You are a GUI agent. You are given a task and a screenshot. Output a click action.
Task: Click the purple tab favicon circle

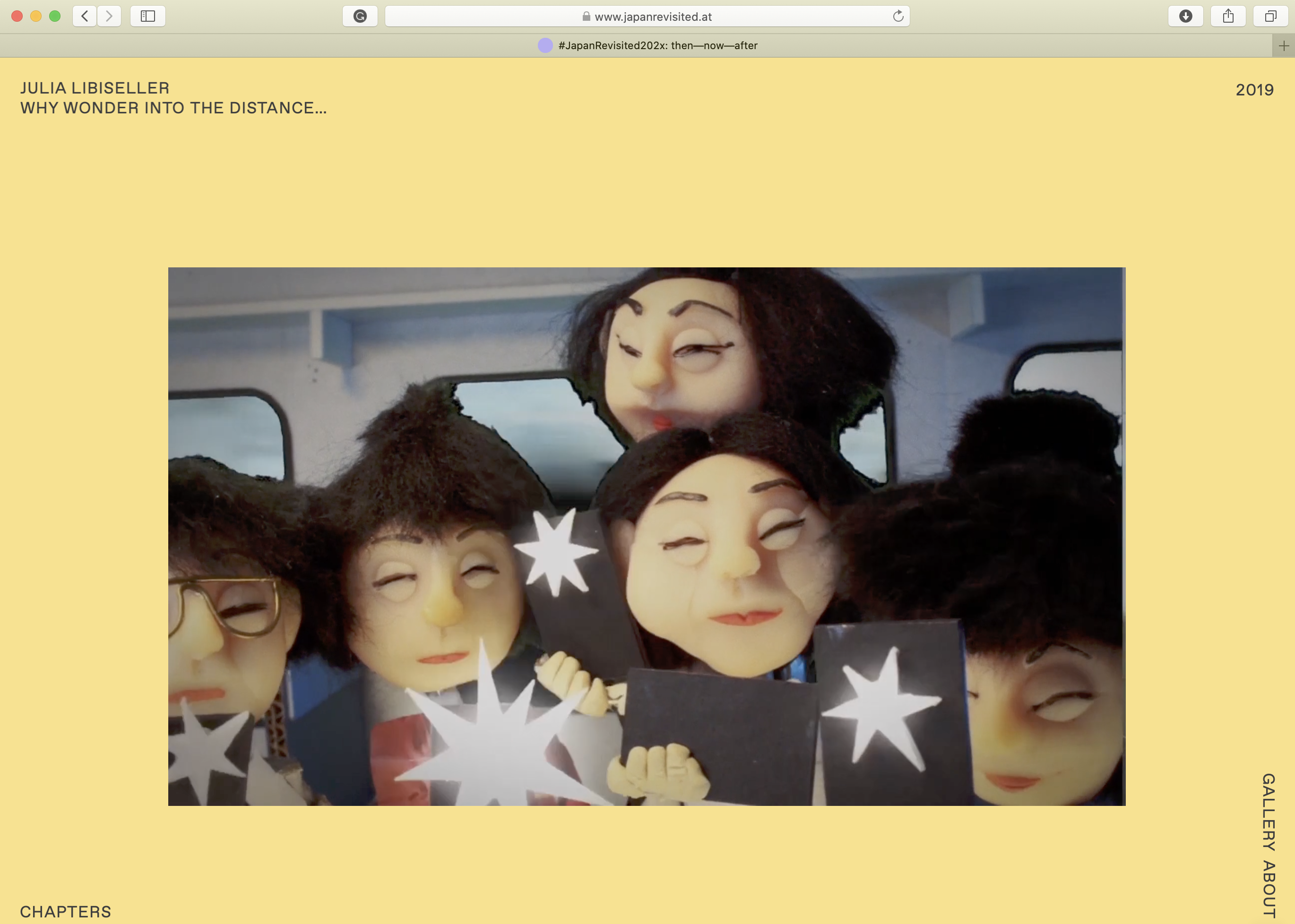click(545, 45)
